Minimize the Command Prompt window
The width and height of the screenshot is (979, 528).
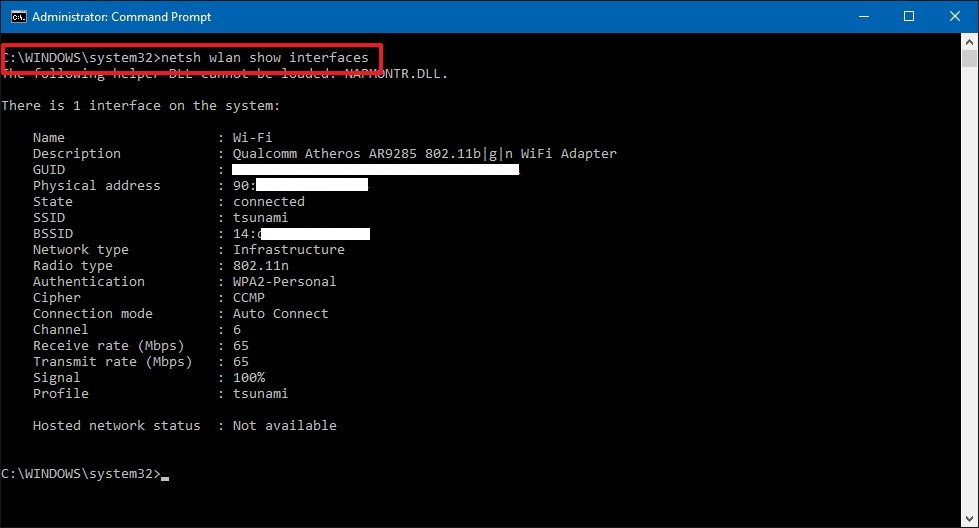[x=864, y=17]
